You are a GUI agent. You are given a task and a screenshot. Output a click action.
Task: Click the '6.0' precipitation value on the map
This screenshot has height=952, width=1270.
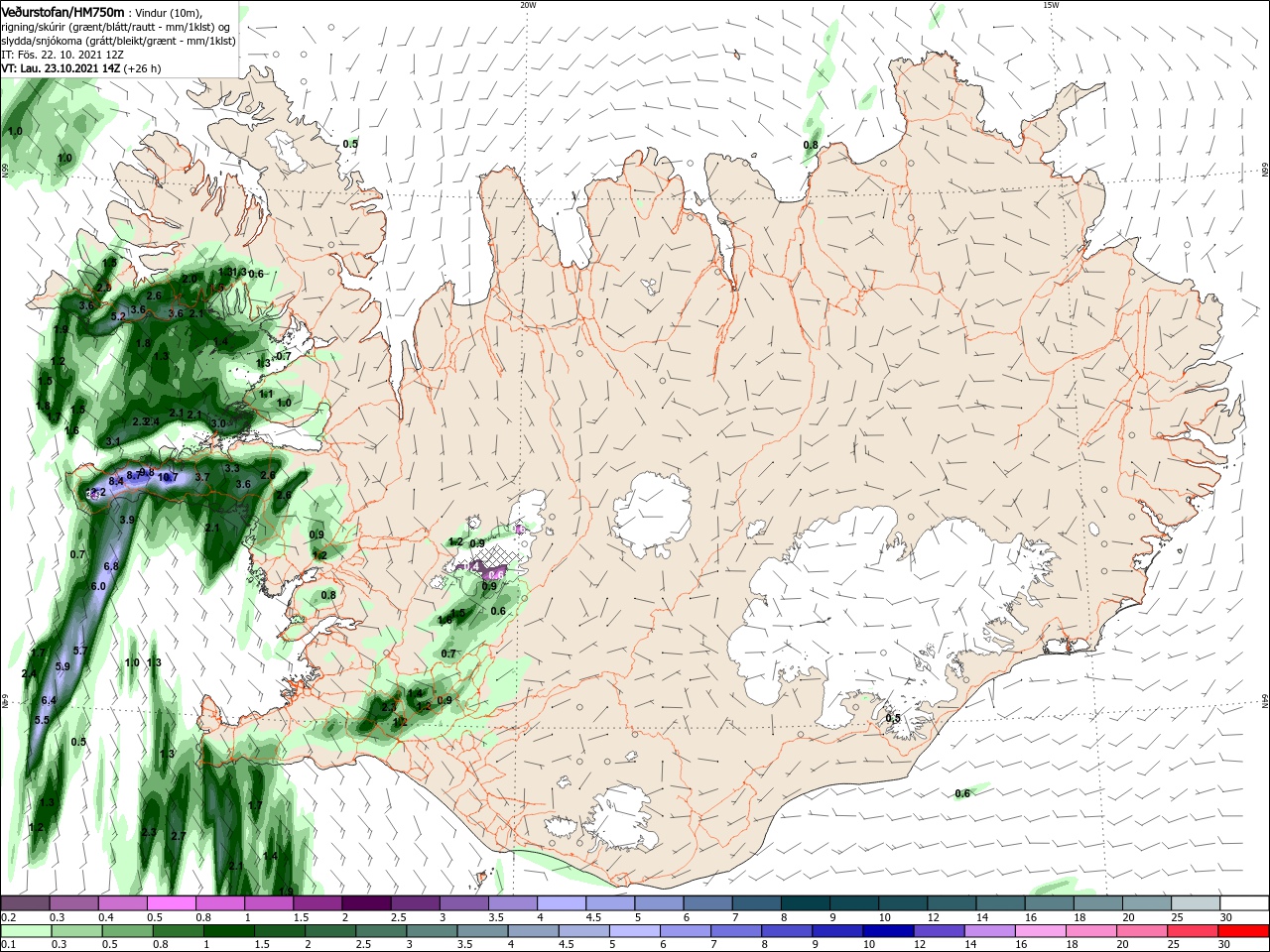click(x=98, y=586)
